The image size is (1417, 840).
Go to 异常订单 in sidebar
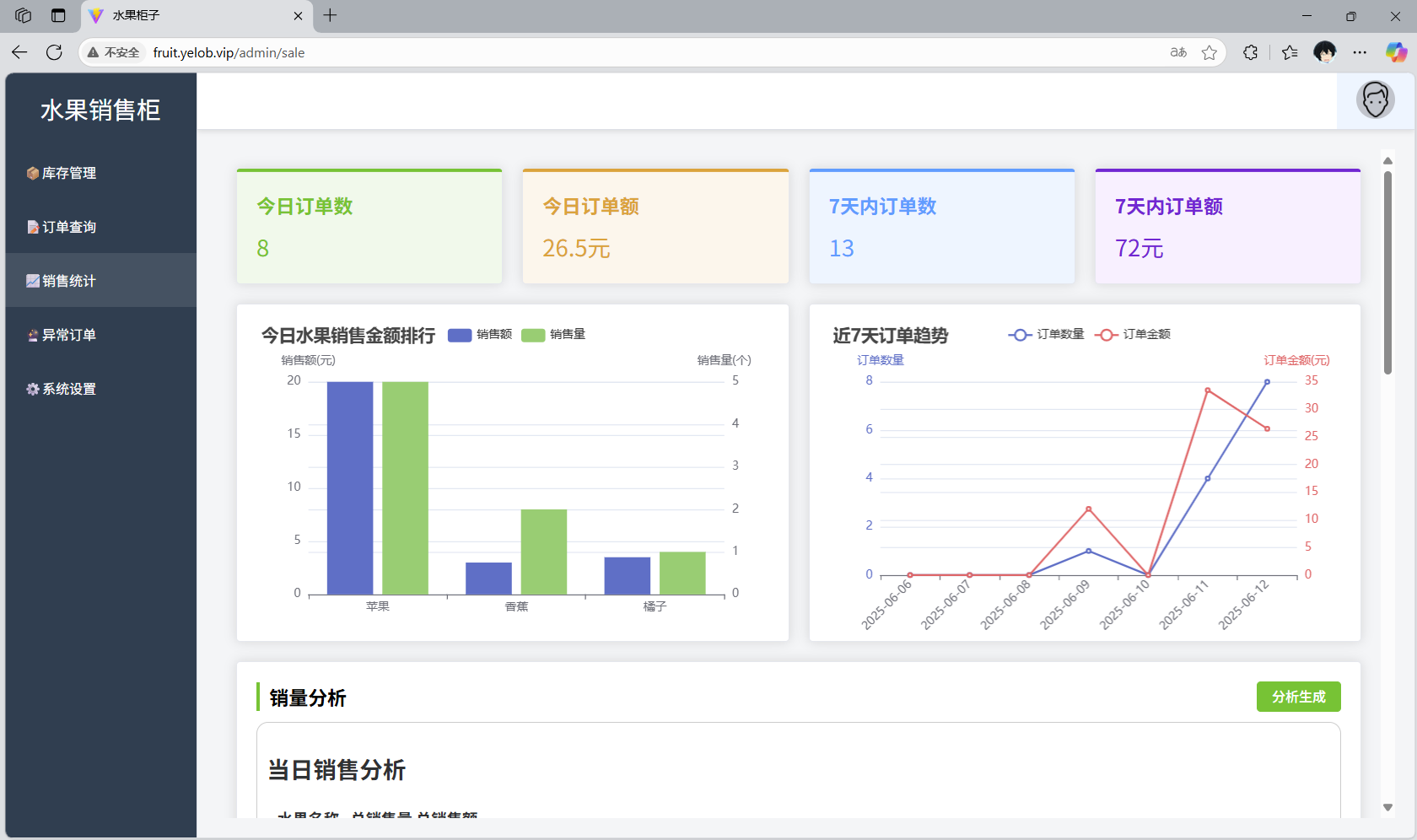[x=69, y=335]
